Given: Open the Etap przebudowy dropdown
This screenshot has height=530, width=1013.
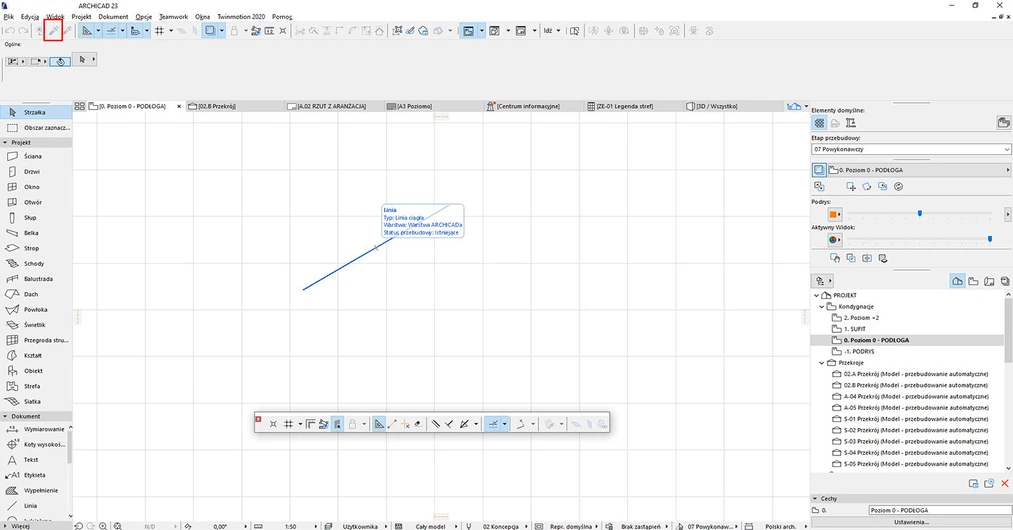Looking at the screenshot, I should (910, 149).
